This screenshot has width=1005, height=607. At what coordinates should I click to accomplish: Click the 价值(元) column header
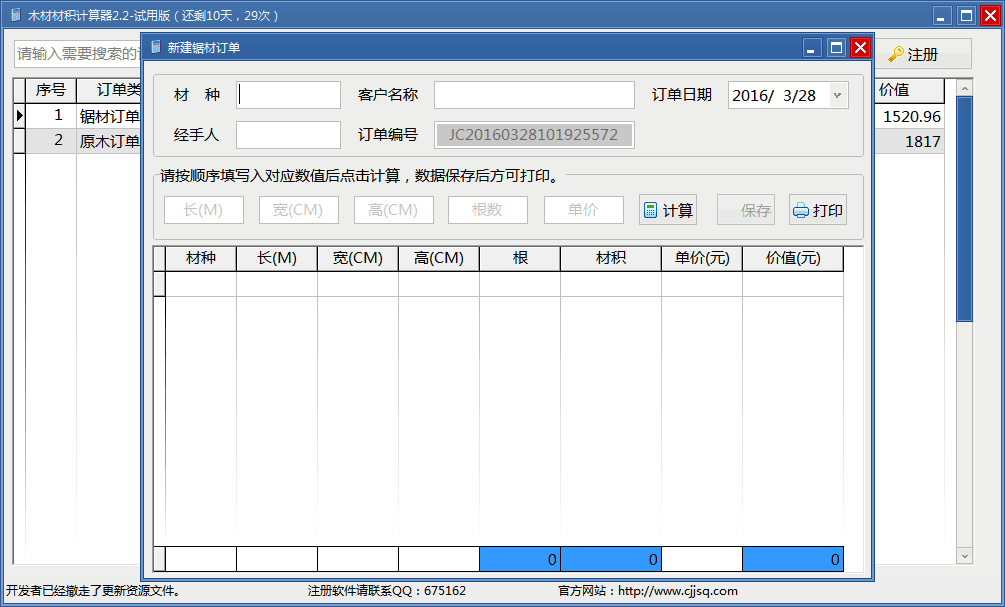point(792,258)
